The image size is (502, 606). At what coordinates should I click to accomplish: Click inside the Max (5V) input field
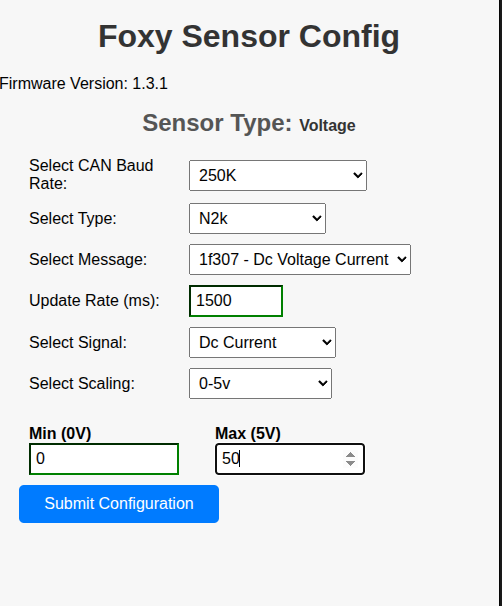[x=280, y=459]
